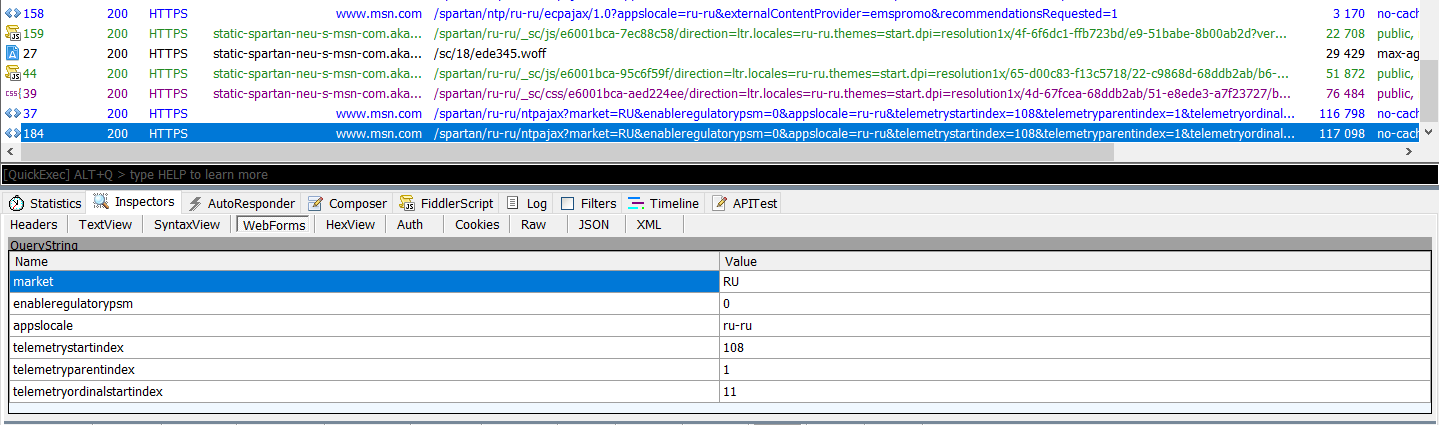The image size is (1439, 425).
Task: Click the QuickExec command input box
Action: (x=700, y=174)
